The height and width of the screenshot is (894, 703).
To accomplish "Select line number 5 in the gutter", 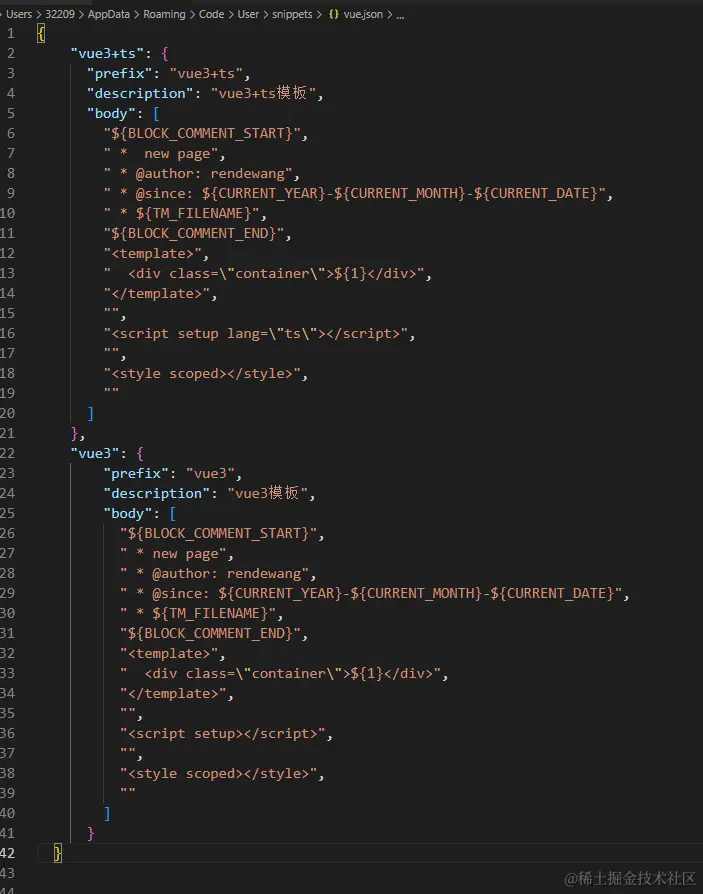I will [10, 113].
